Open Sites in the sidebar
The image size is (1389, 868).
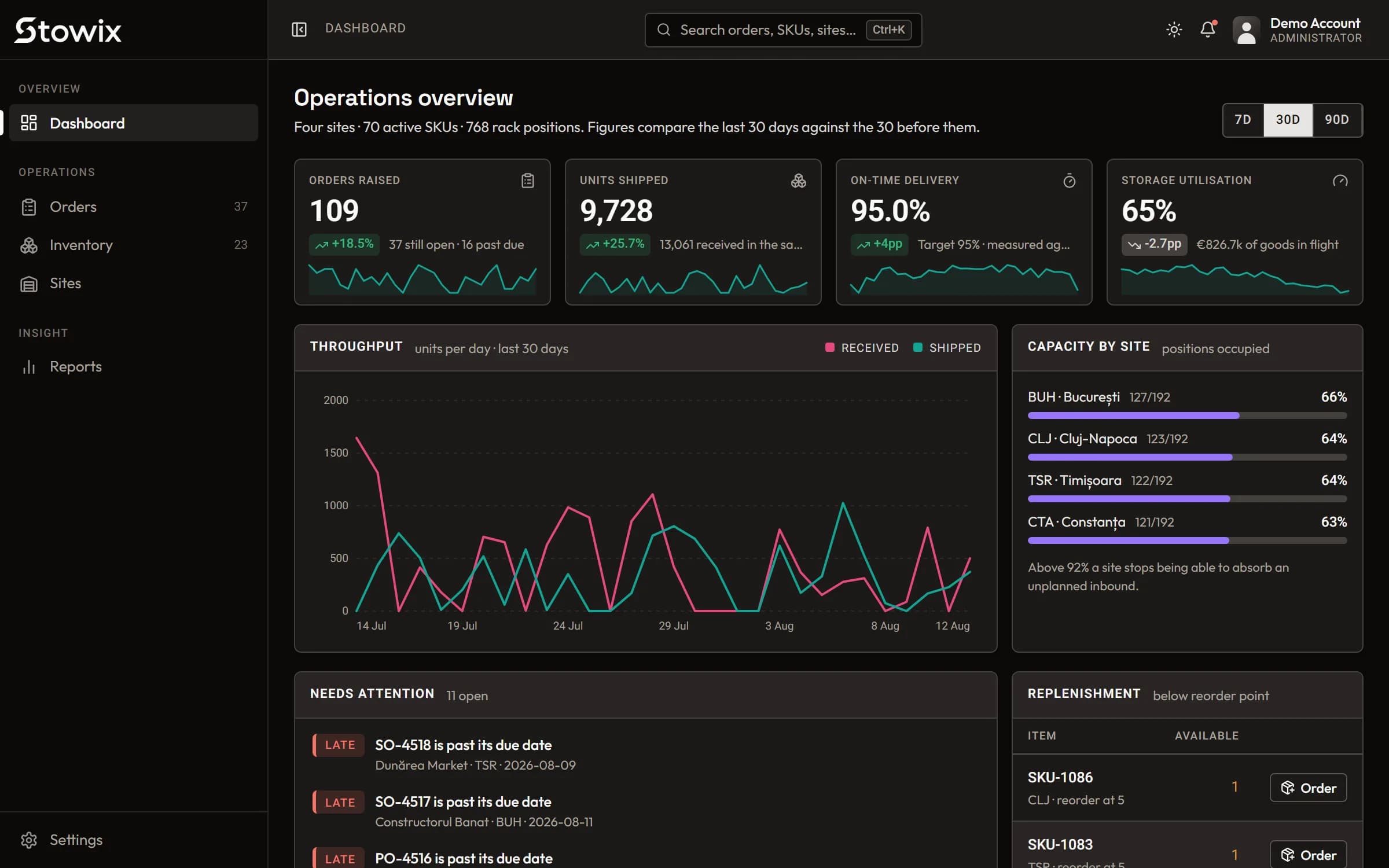(134, 284)
